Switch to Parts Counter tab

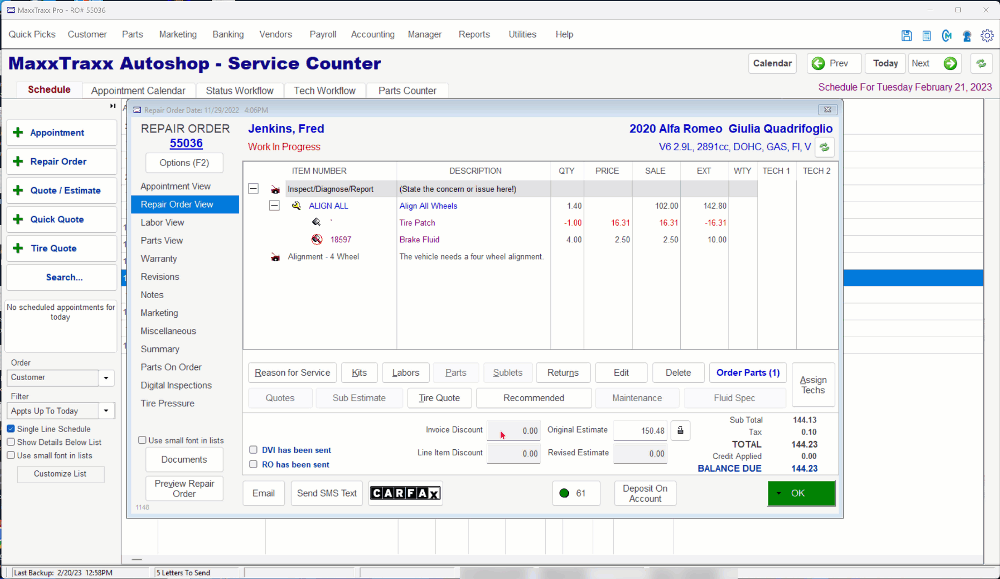[407, 91]
